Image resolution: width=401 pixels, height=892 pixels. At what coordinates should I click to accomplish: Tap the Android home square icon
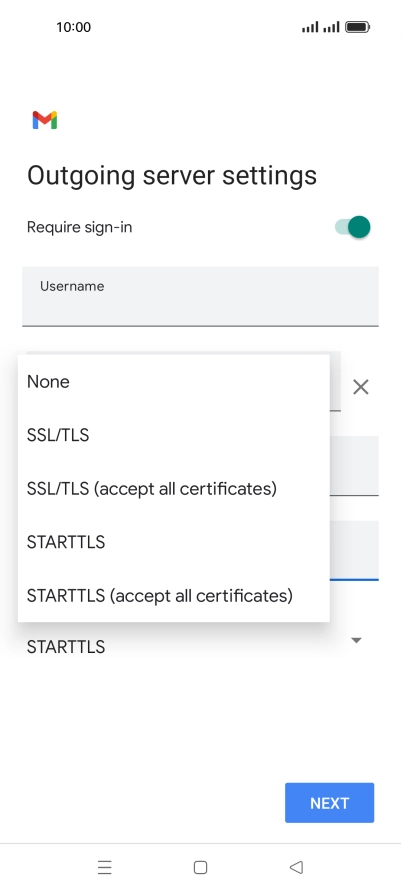(x=200, y=867)
